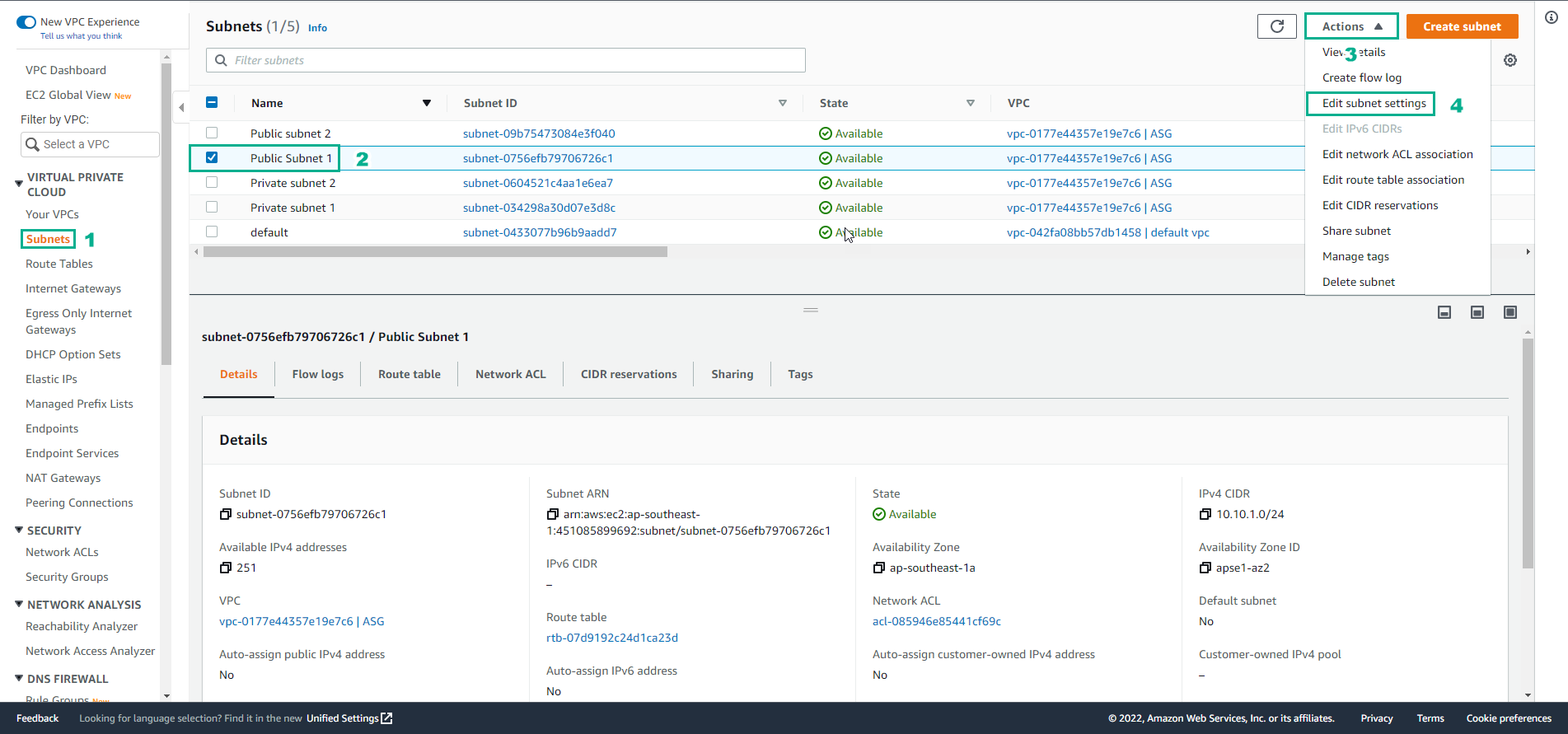Set split panel to half view icon

click(x=1477, y=312)
